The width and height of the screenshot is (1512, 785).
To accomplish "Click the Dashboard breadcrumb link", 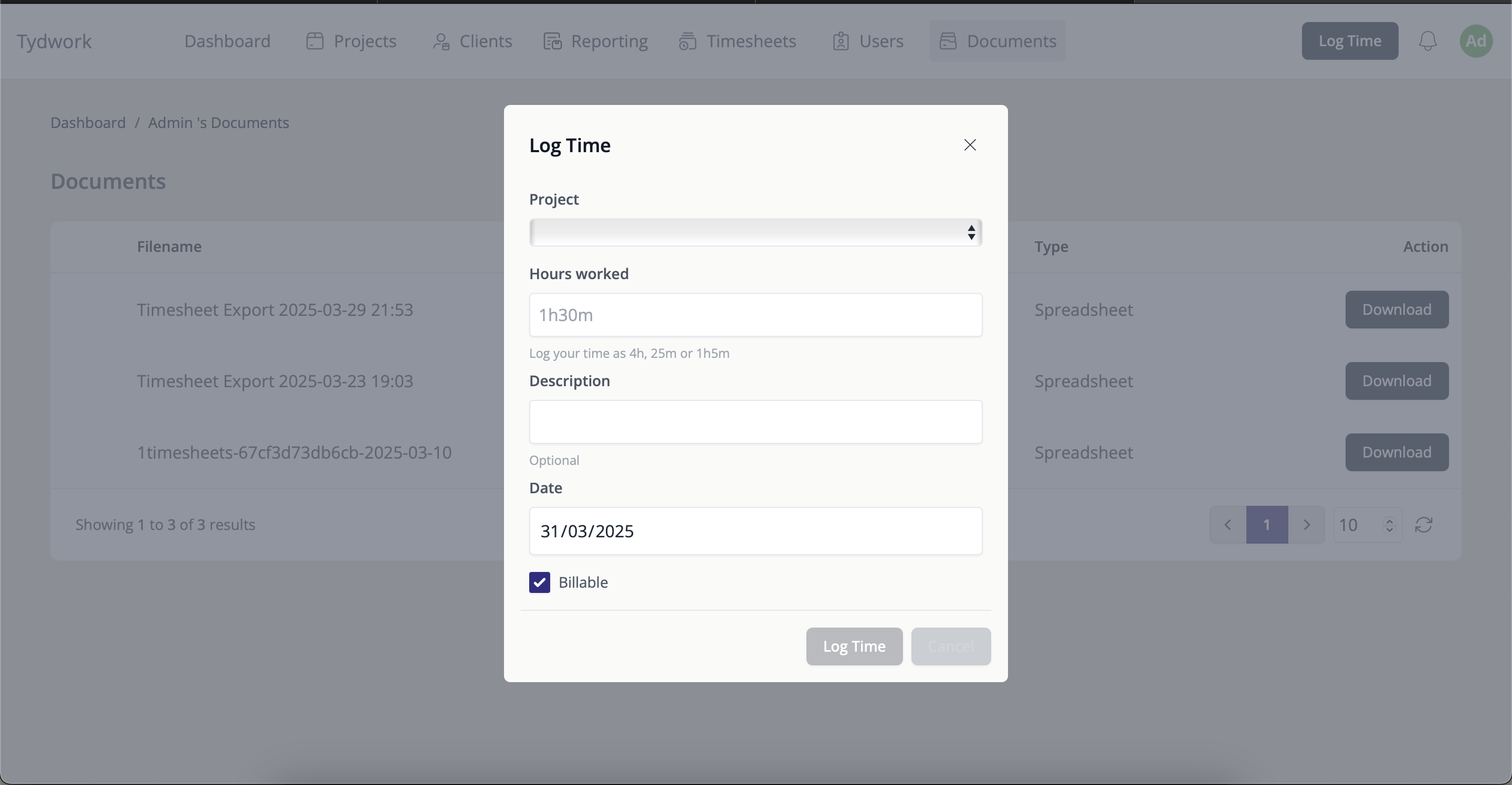I will pyautogui.click(x=88, y=123).
